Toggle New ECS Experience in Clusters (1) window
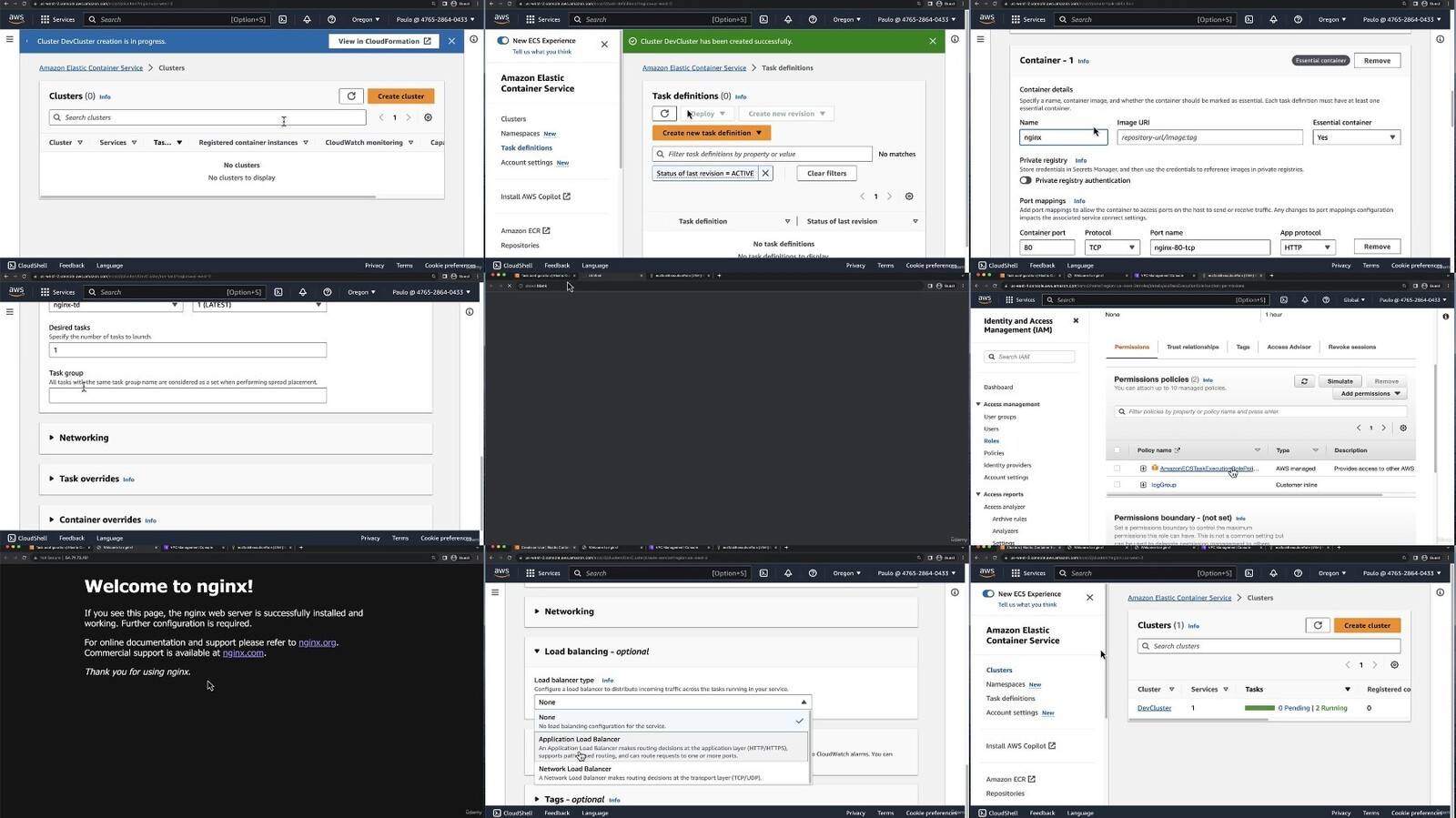 [988, 594]
